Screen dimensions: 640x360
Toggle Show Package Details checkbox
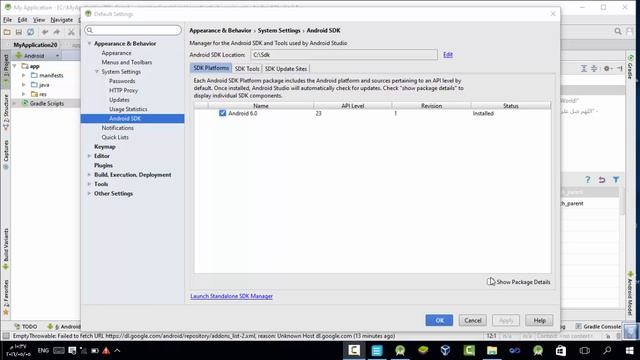[x=491, y=282]
